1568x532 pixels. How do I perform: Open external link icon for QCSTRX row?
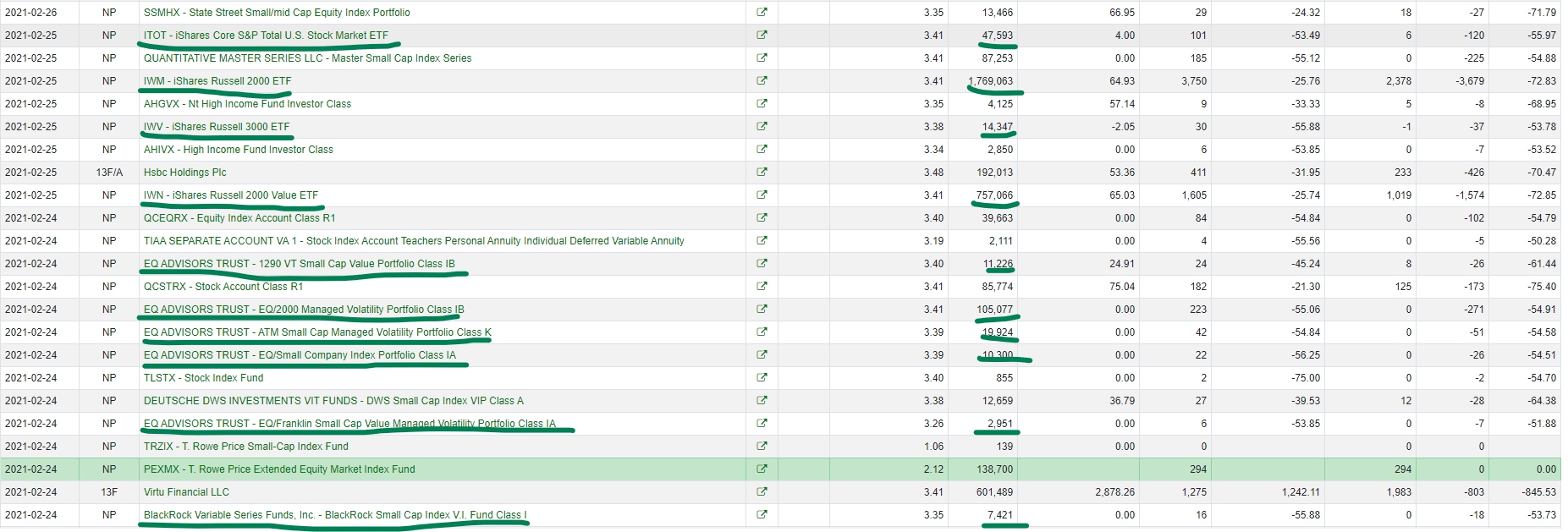[x=762, y=287]
